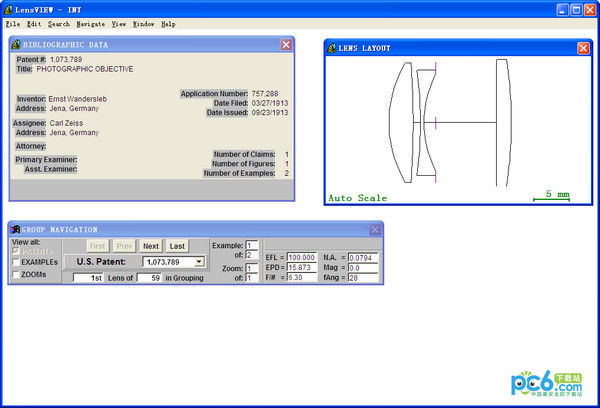600x408 pixels.
Task: Go to the Next lens
Action: click(150, 245)
